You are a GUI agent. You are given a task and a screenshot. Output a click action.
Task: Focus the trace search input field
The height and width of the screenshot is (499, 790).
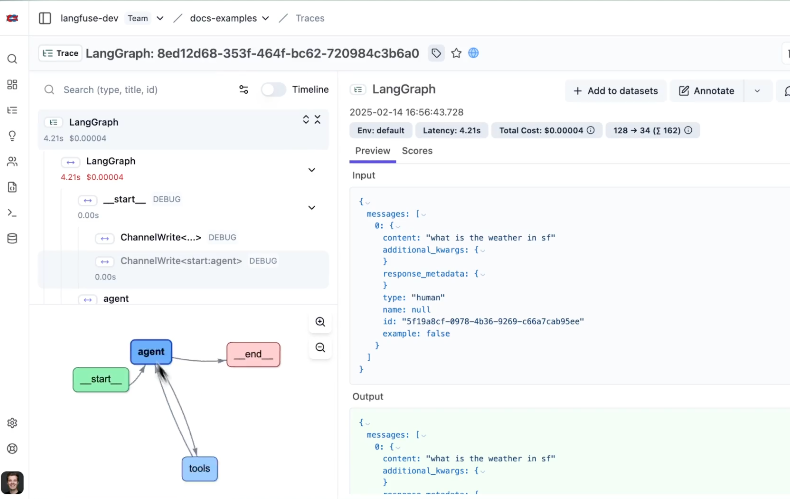point(140,90)
